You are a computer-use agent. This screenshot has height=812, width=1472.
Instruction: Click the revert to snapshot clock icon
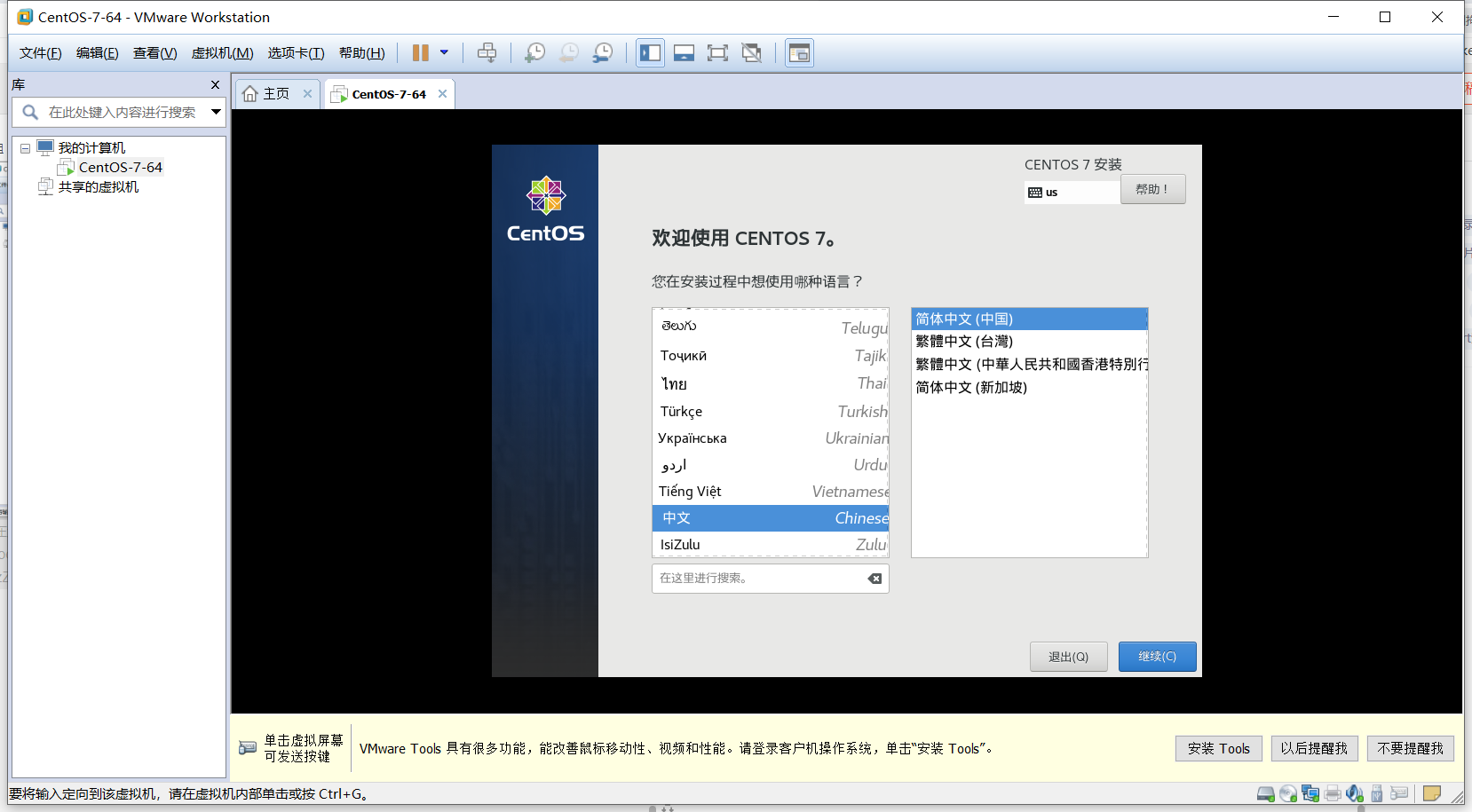(x=569, y=53)
